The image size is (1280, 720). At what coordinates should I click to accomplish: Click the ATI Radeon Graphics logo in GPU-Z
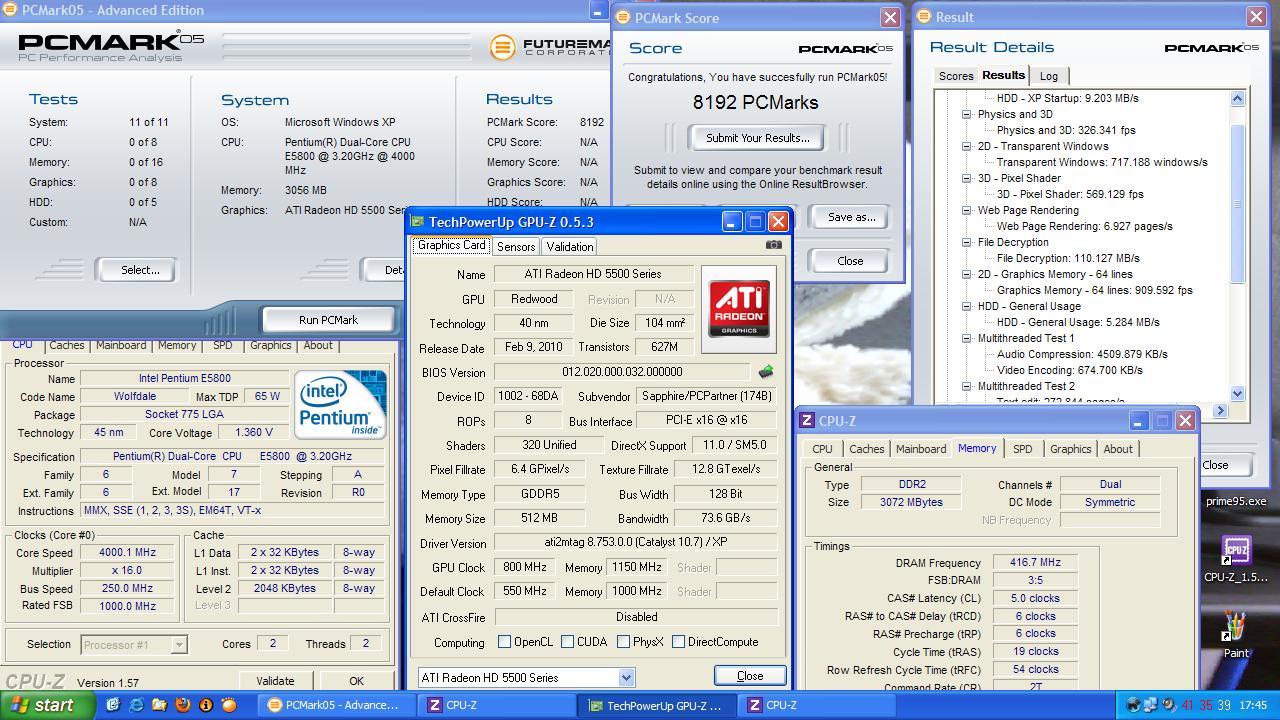pos(739,309)
